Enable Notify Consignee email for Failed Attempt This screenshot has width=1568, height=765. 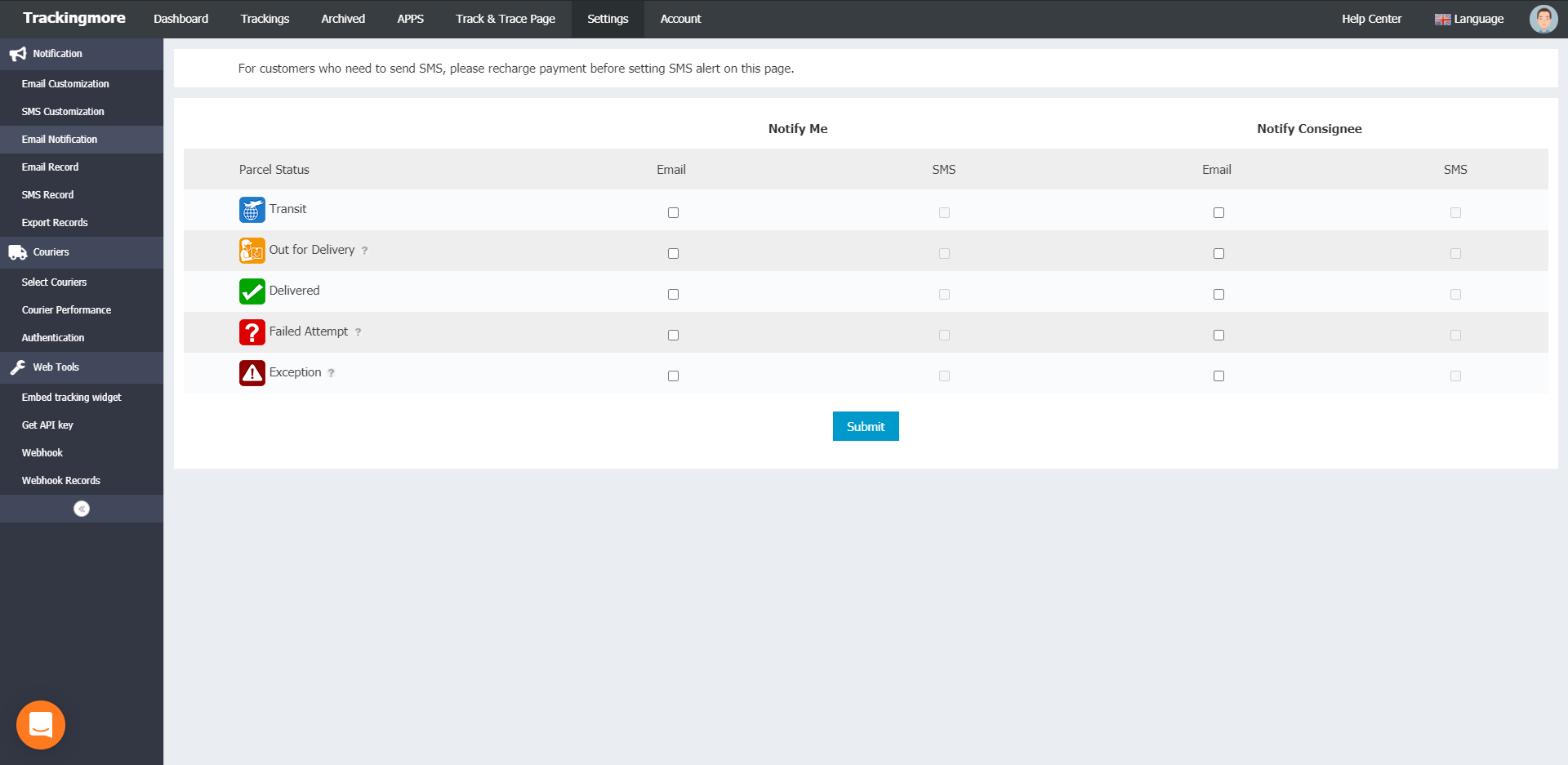[1218, 335]
